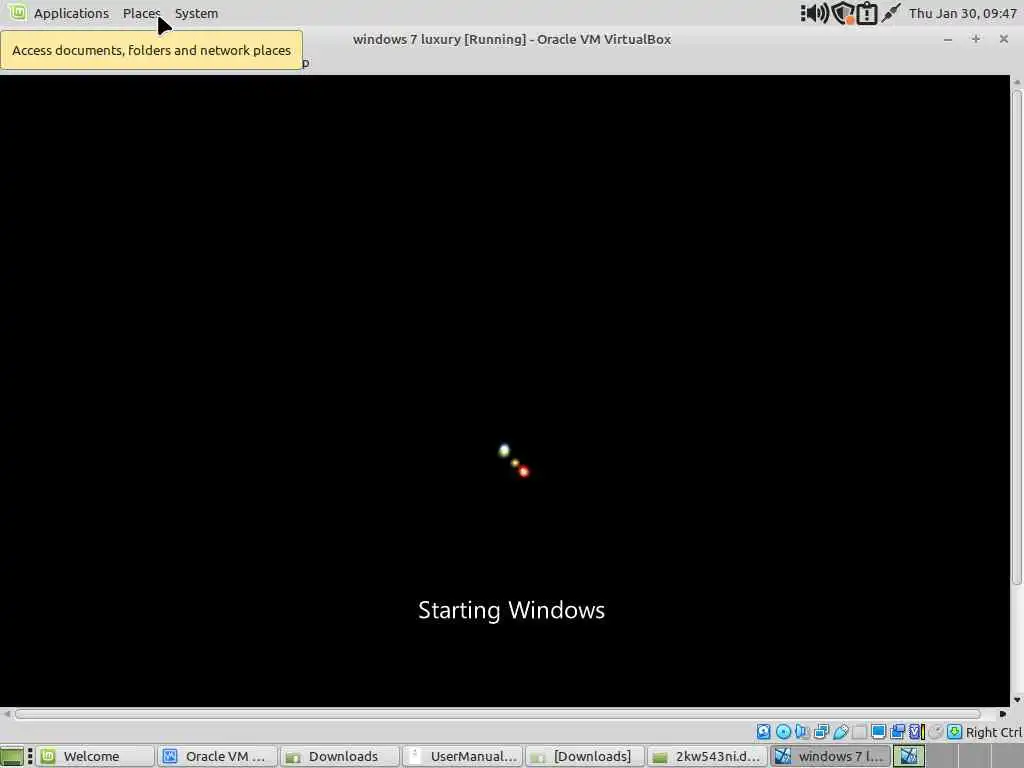Click the hard disk activity indicator icon
Screen dimensions: 1024x768
763,731
